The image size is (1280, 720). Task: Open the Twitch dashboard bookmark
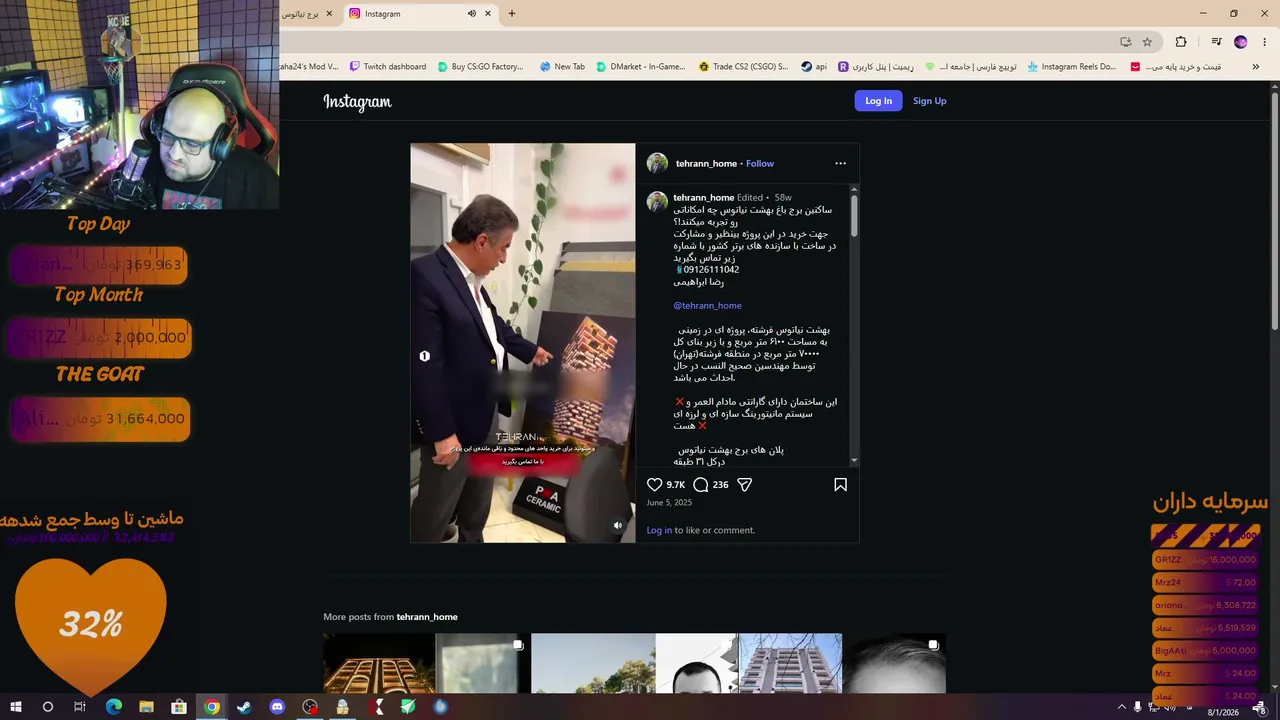(388, 67)
